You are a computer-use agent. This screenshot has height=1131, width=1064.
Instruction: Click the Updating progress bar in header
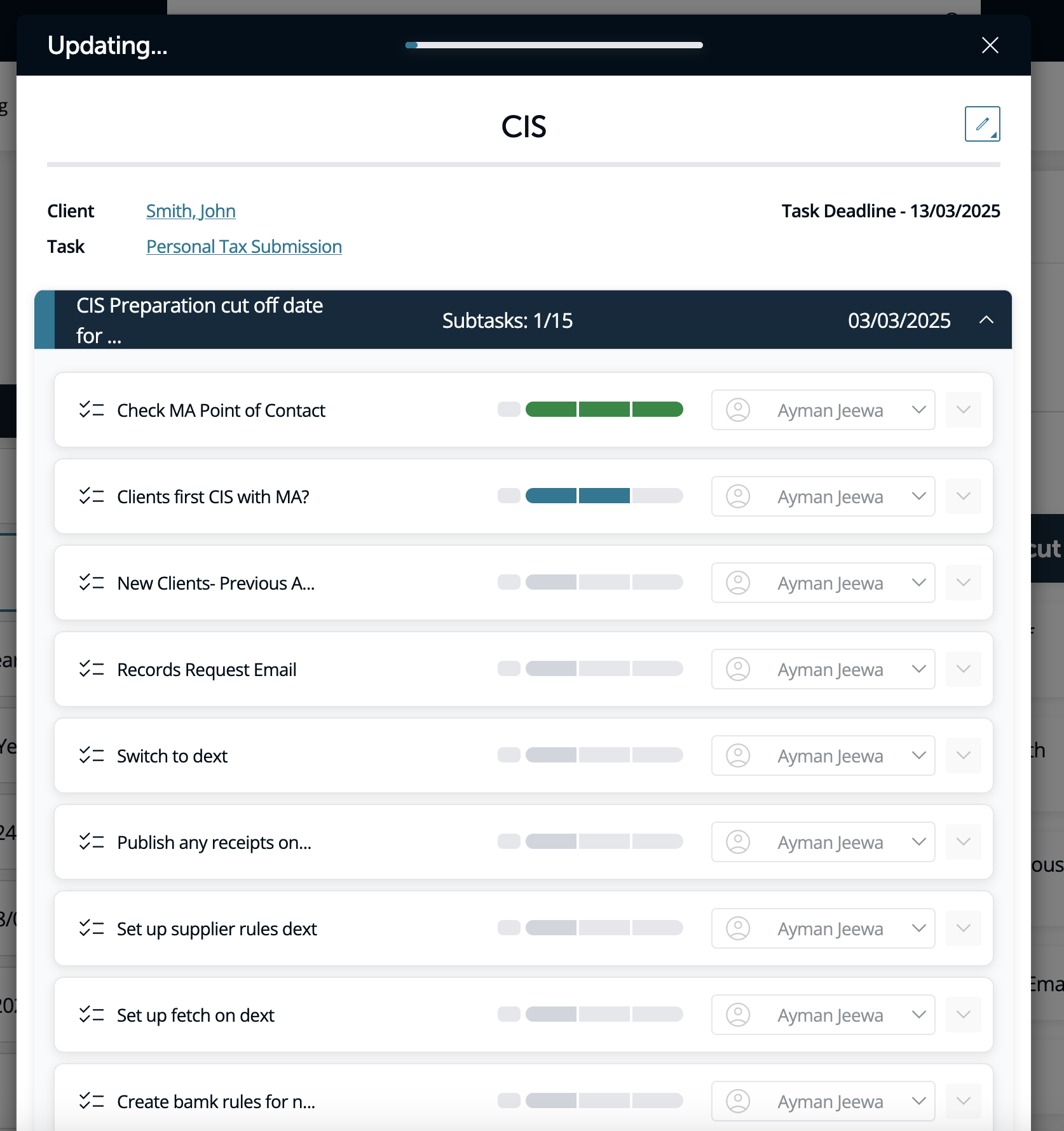(554, 45)
